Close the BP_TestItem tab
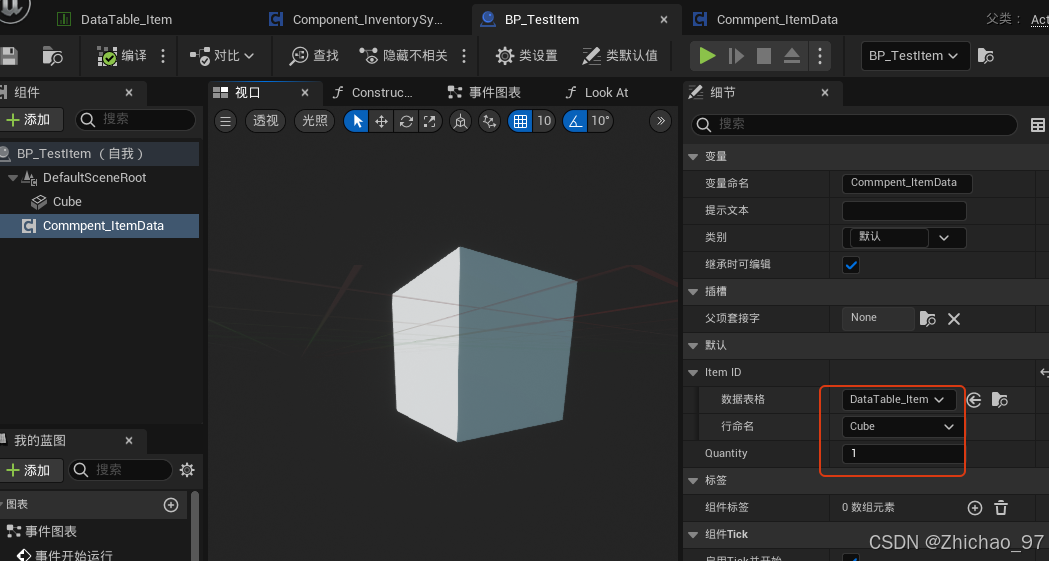Image resolution: width=1049 pixels, height=561 pixels. click(664, 20)
